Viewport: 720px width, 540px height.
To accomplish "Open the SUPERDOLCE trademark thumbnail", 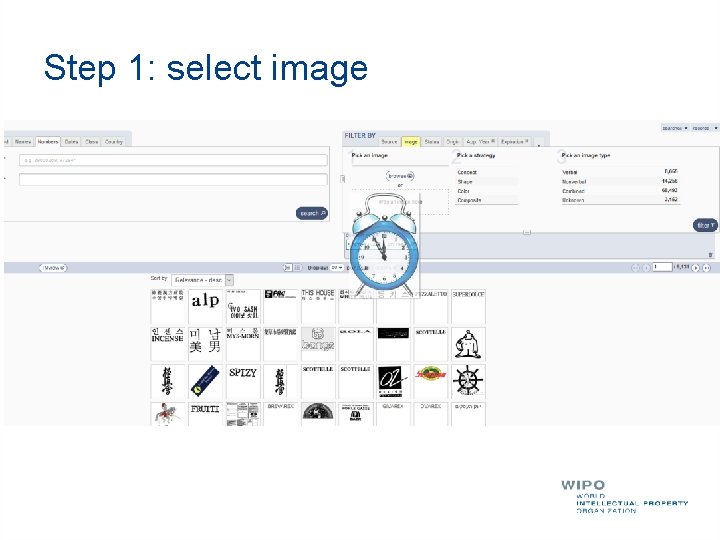I will 468,306.
